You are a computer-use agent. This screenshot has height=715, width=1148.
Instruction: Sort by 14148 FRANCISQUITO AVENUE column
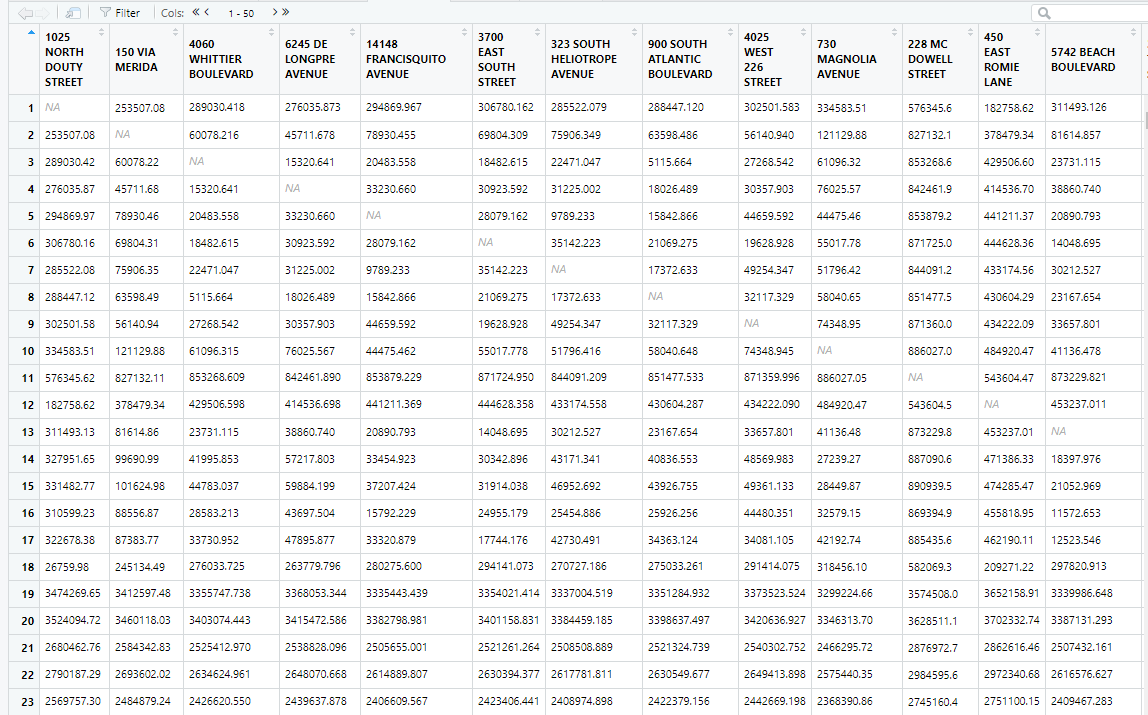click(464, 33)
